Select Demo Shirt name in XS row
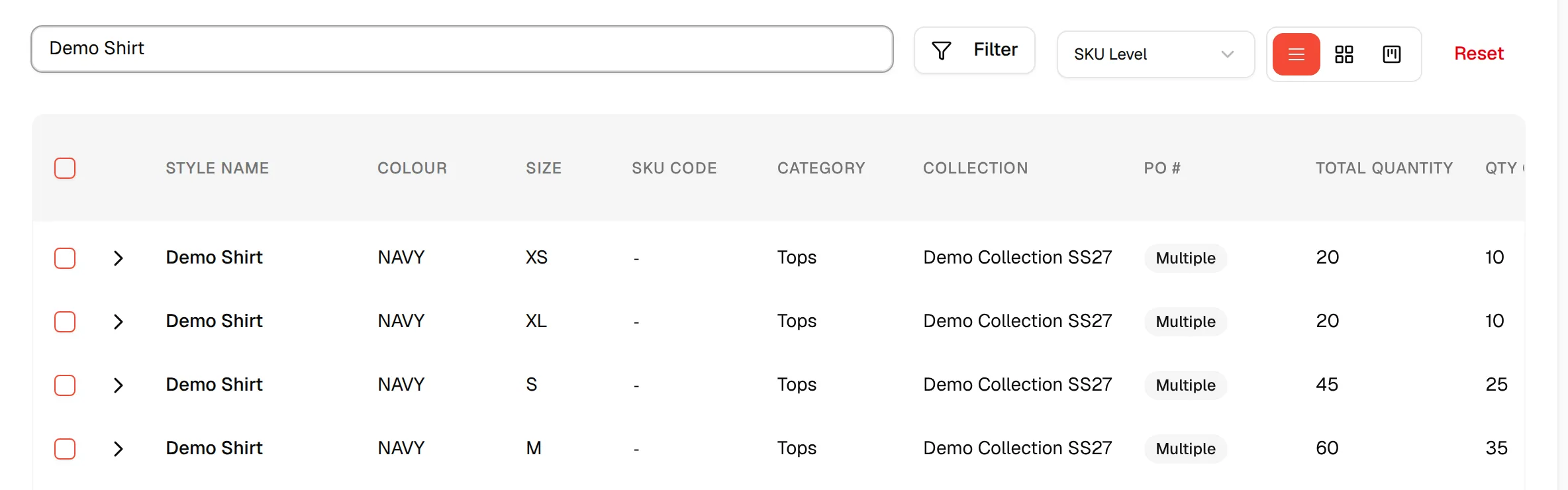Image resolution: width=1568 pixels, height=490 pixels. click(x=214, y=258)
